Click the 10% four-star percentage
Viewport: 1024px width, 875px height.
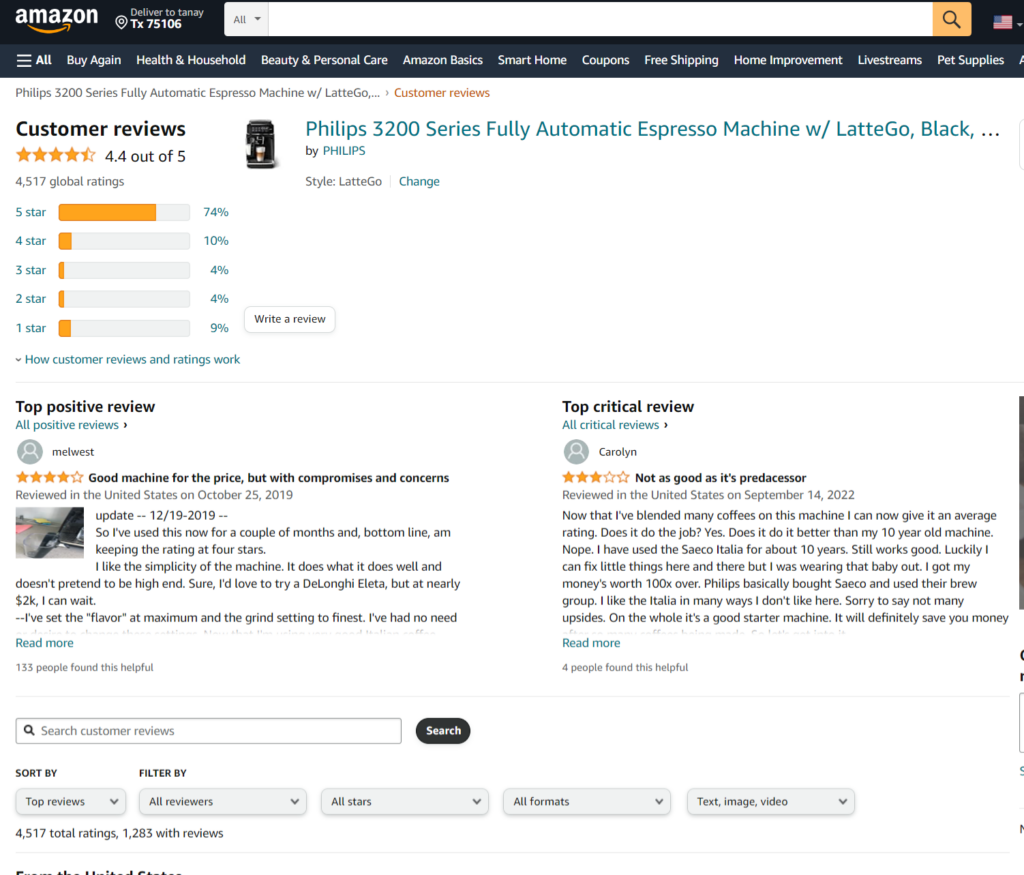[216, 241]
